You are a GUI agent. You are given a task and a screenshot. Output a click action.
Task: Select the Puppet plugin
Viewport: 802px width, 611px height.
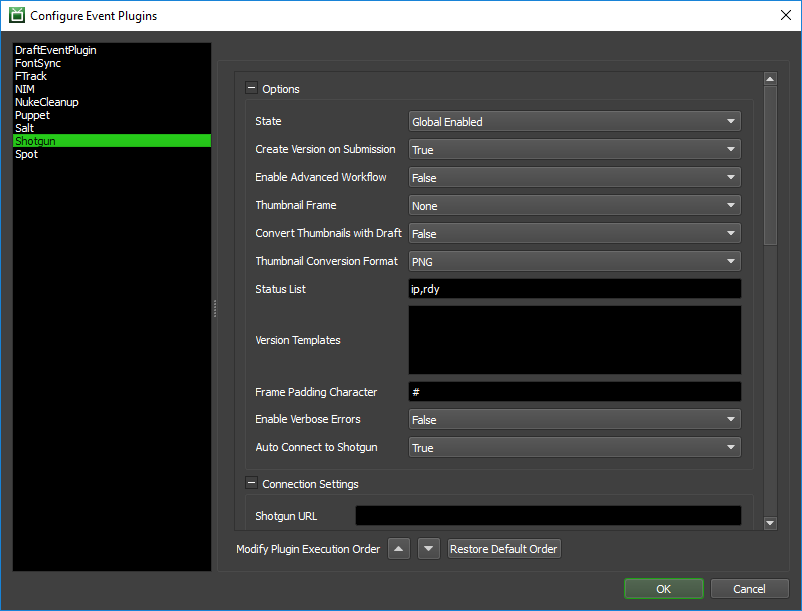[32, 115]
